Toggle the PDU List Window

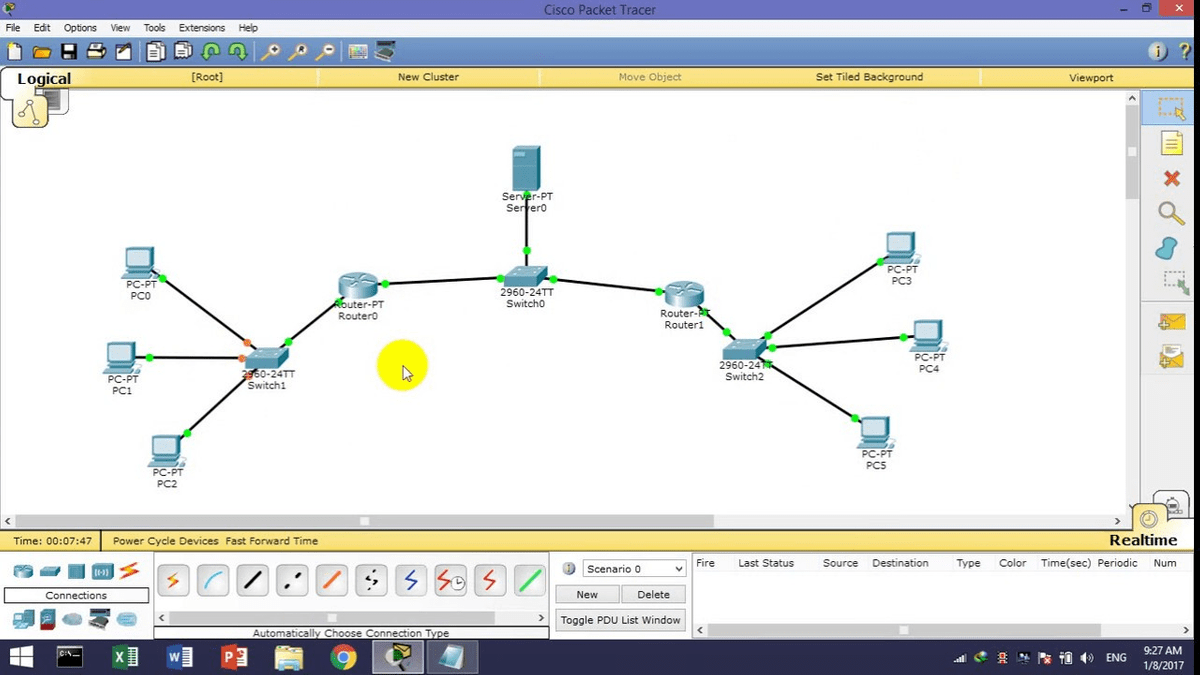[x=620, y=620]
